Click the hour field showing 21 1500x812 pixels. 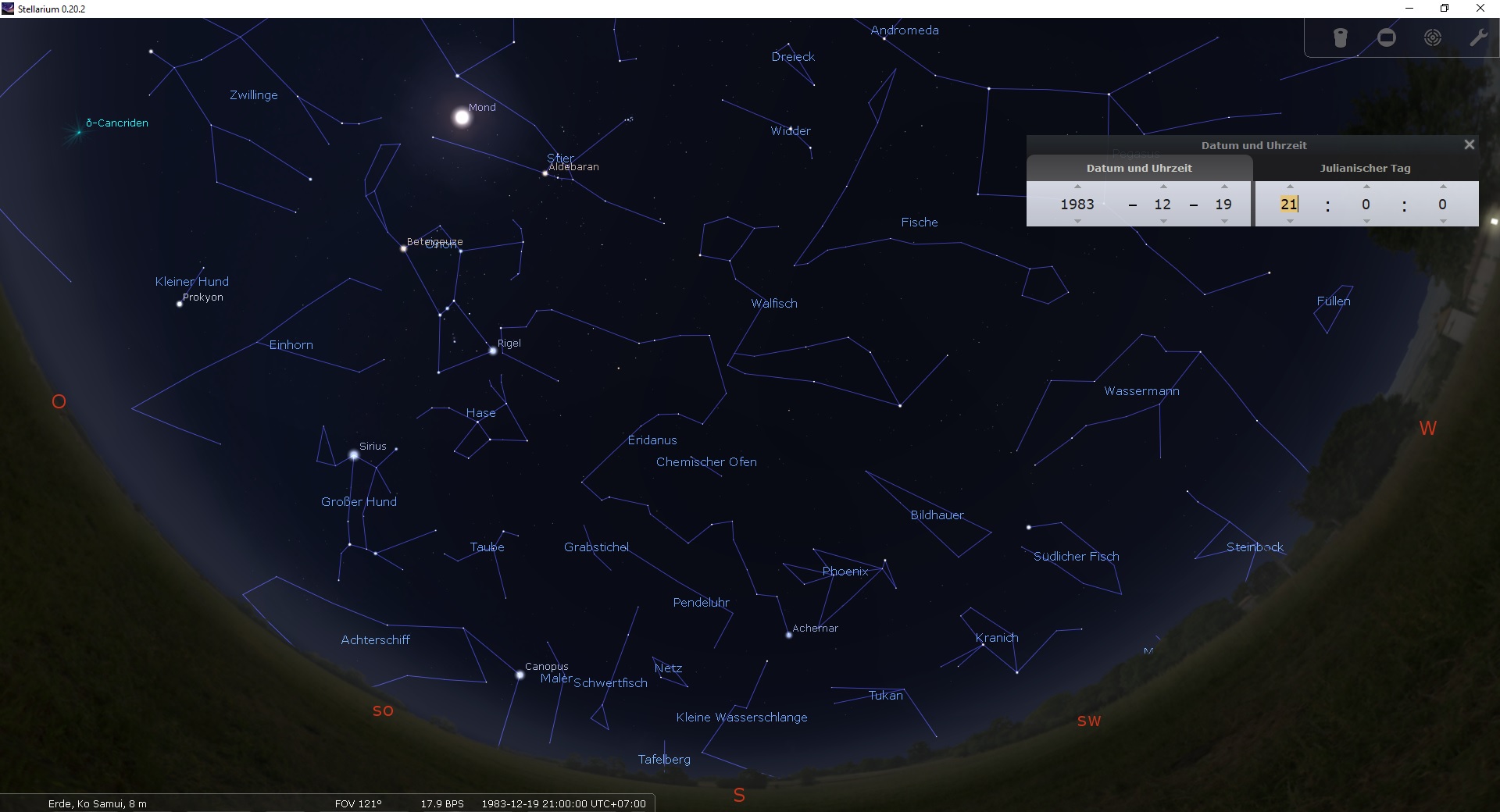pyautogui.click(x=1289, y=205)
